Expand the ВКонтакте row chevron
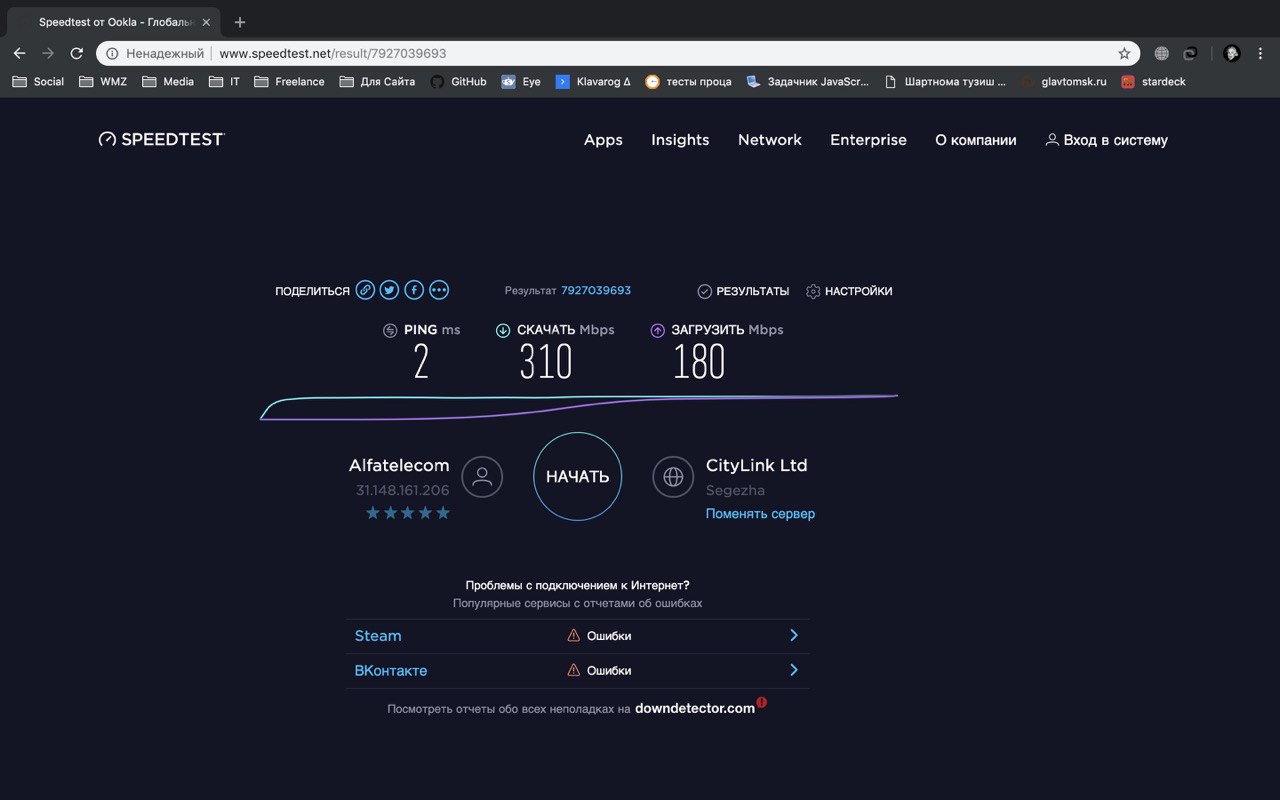Viewport: 1280px width, 800px height. 794,670
